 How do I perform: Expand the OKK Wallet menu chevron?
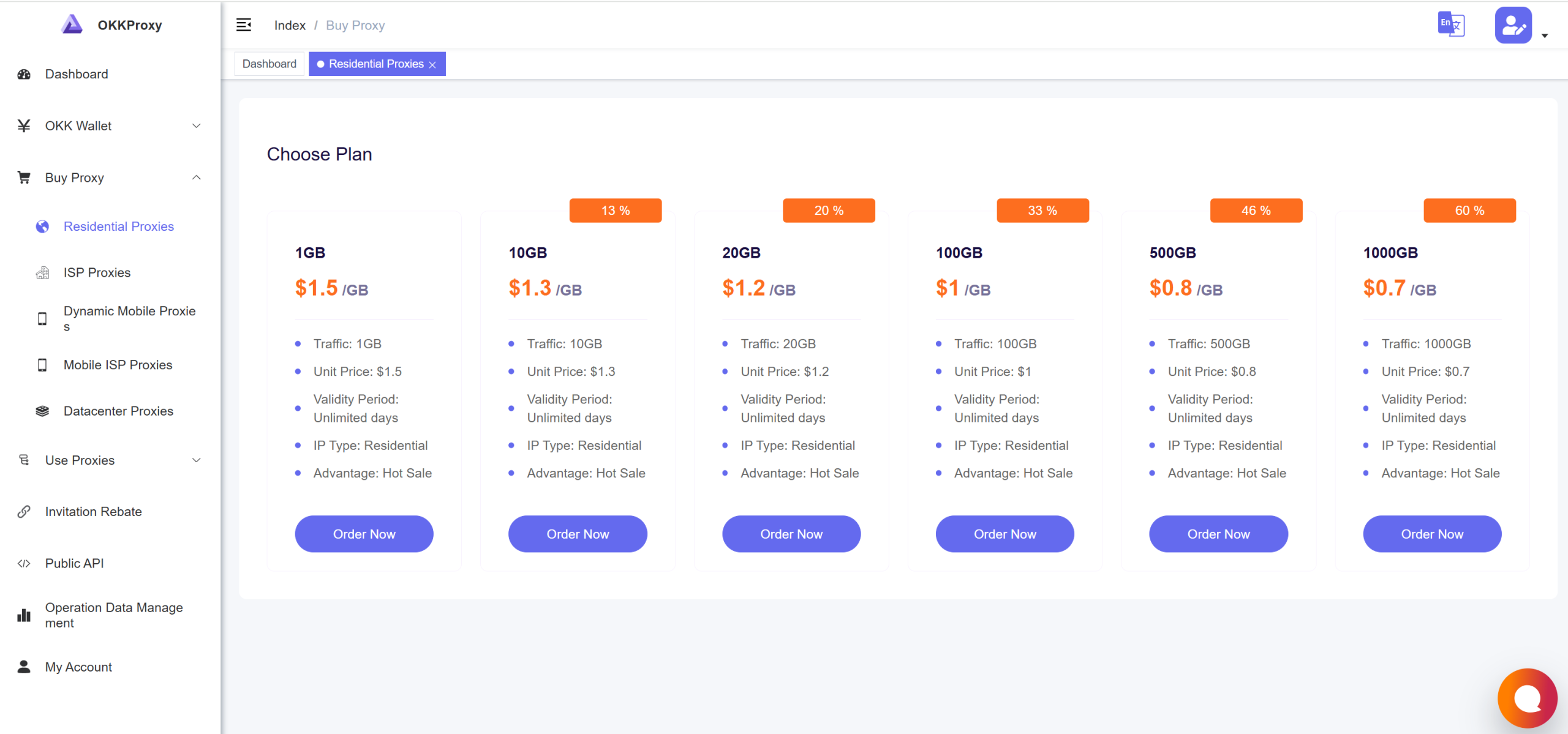[197, 126]
